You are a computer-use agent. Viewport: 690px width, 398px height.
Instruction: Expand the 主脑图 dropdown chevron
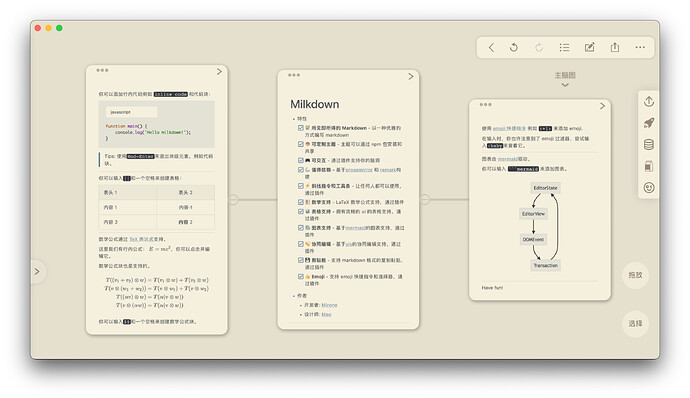coord(565,85)
